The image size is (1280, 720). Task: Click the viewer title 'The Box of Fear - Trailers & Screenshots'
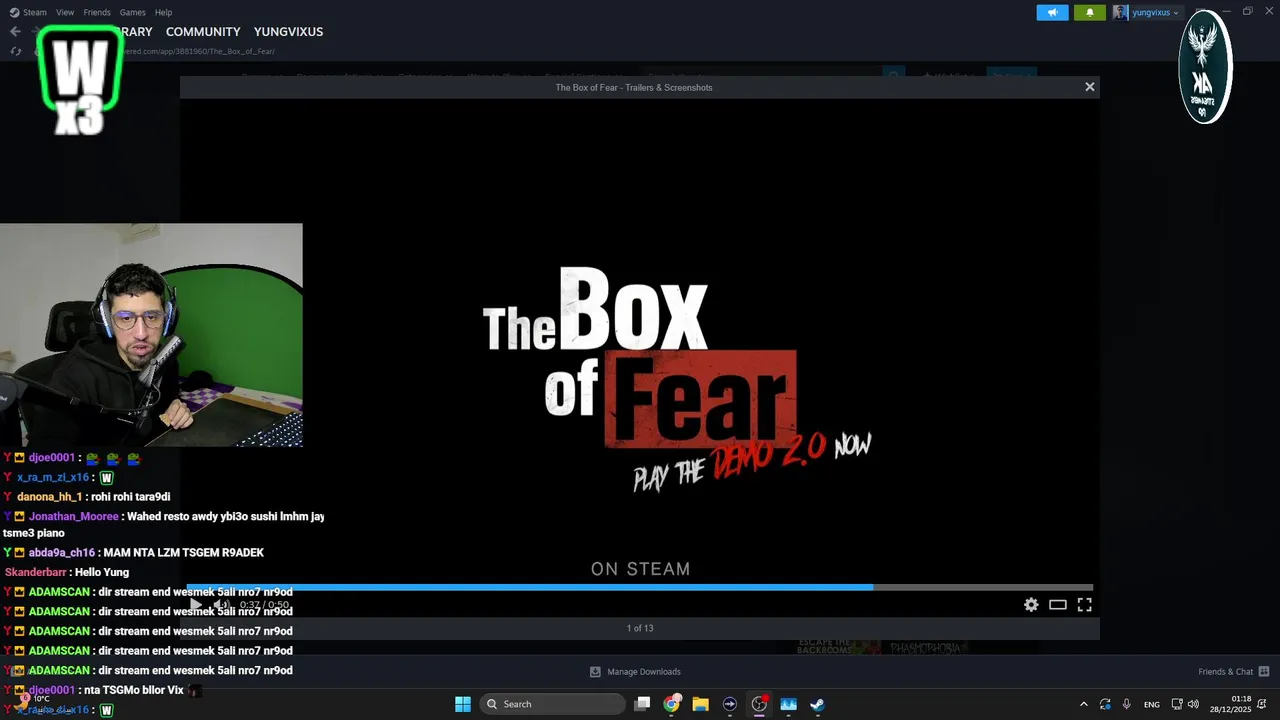click(634, 87)
